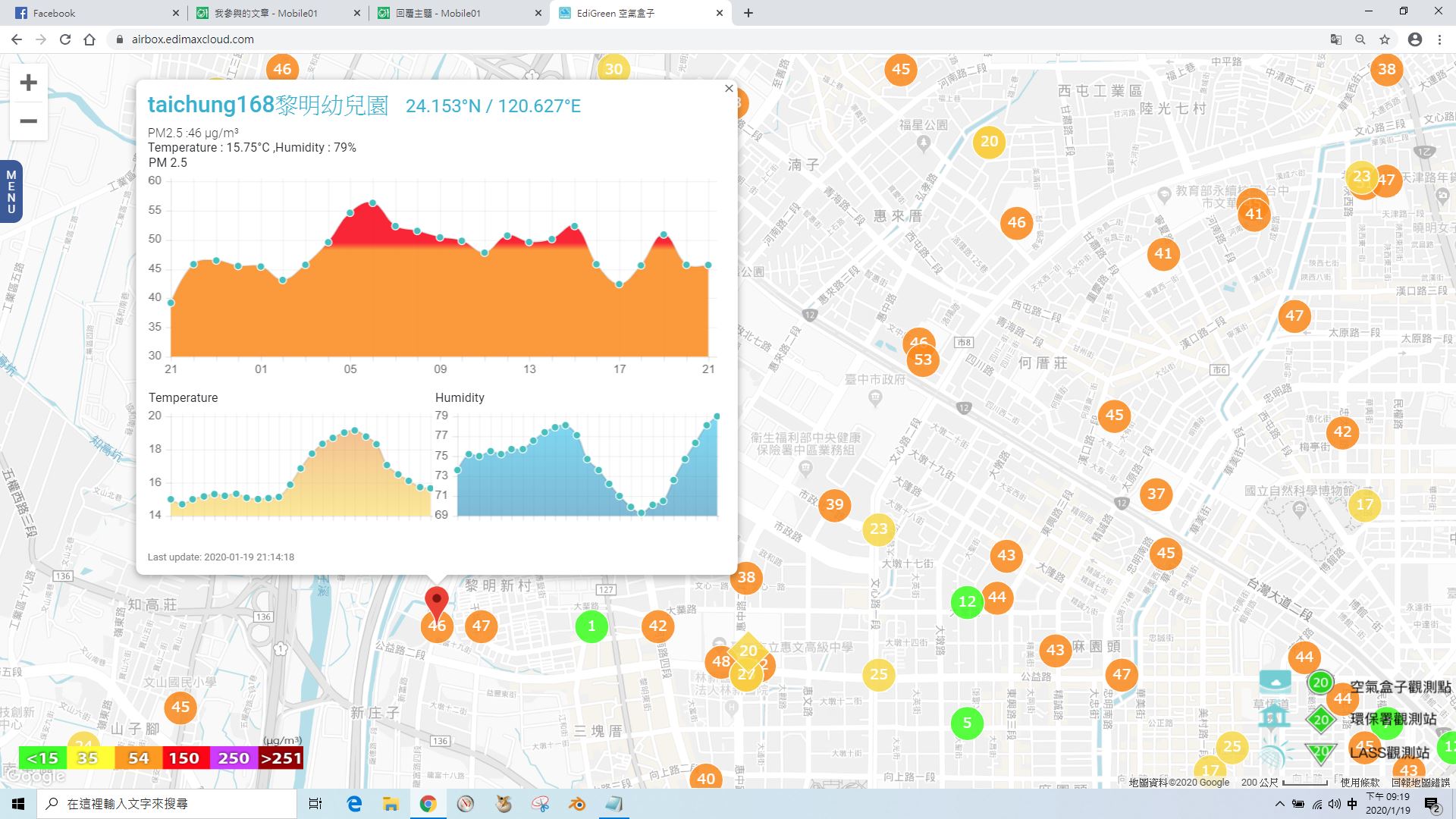Go to browser home page
This screenshot has width=1456, height=819.
click(x=89, y=39)
